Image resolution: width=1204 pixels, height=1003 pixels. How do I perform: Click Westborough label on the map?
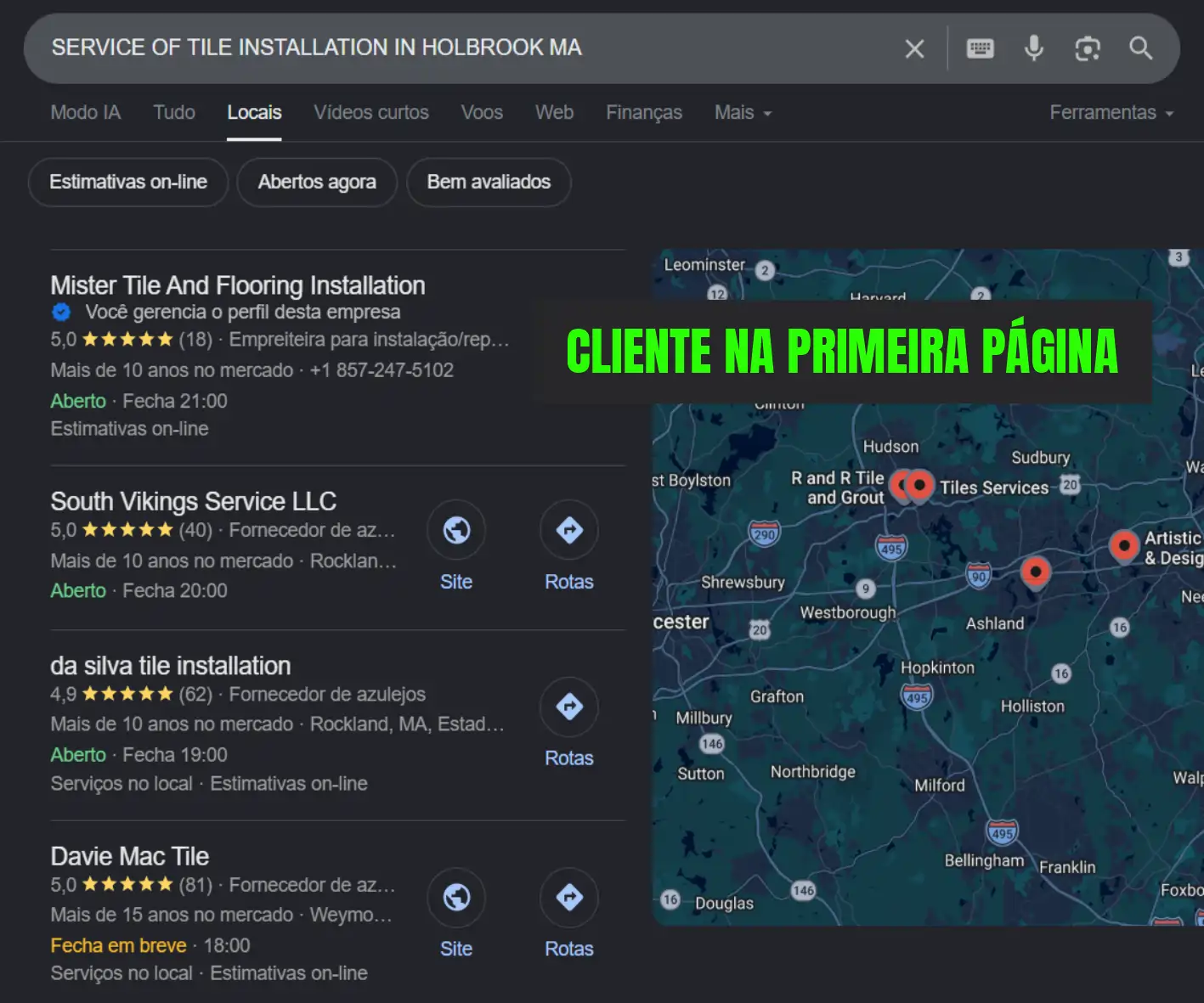pos(848,612)
